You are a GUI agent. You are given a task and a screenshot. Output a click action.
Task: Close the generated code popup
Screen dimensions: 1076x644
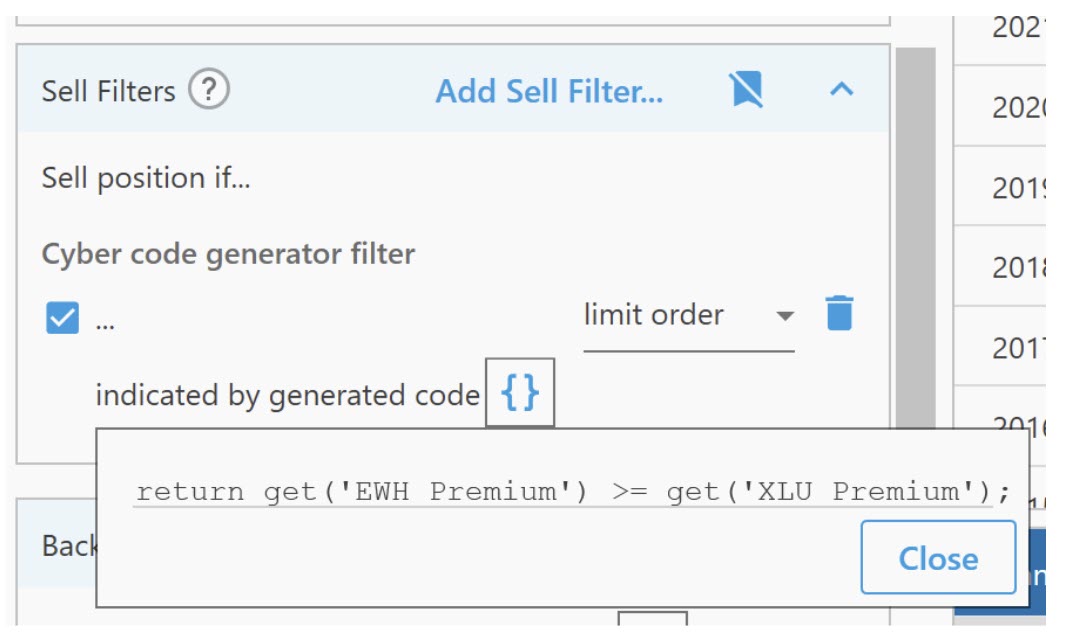938,557
